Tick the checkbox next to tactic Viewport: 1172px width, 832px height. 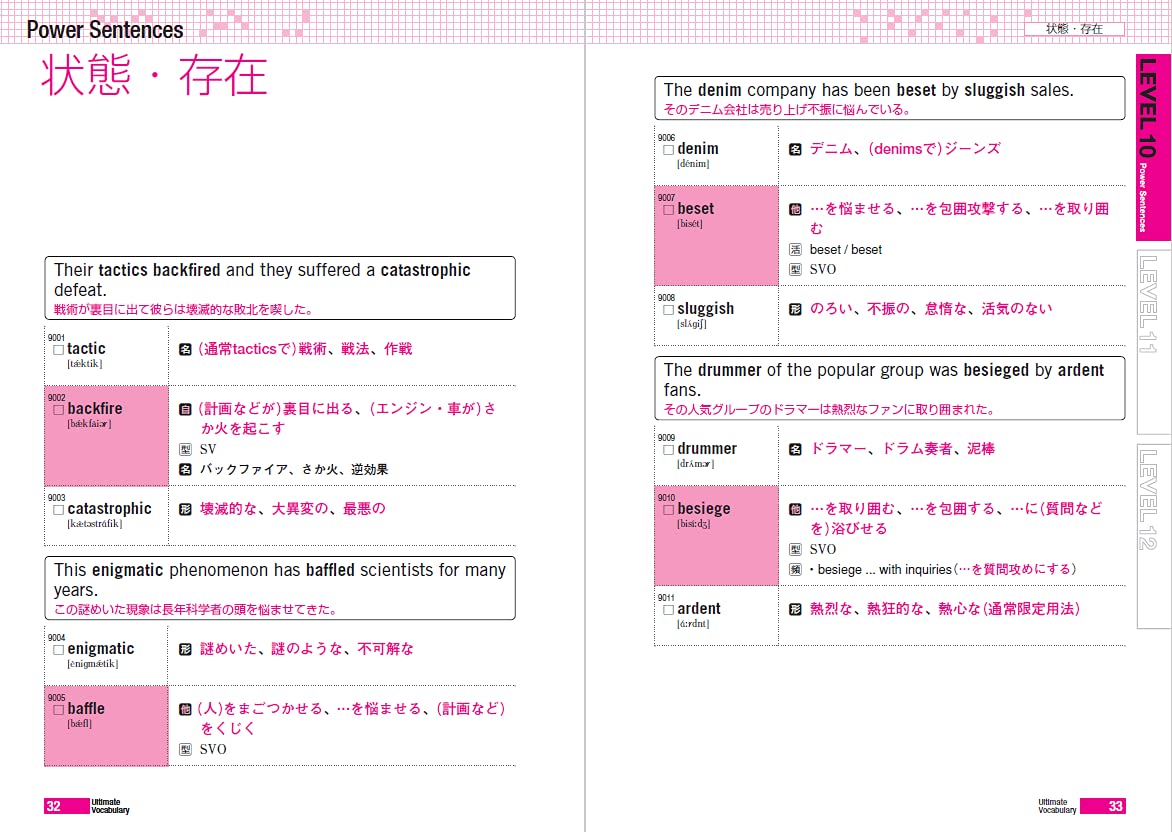pos(59,350)
